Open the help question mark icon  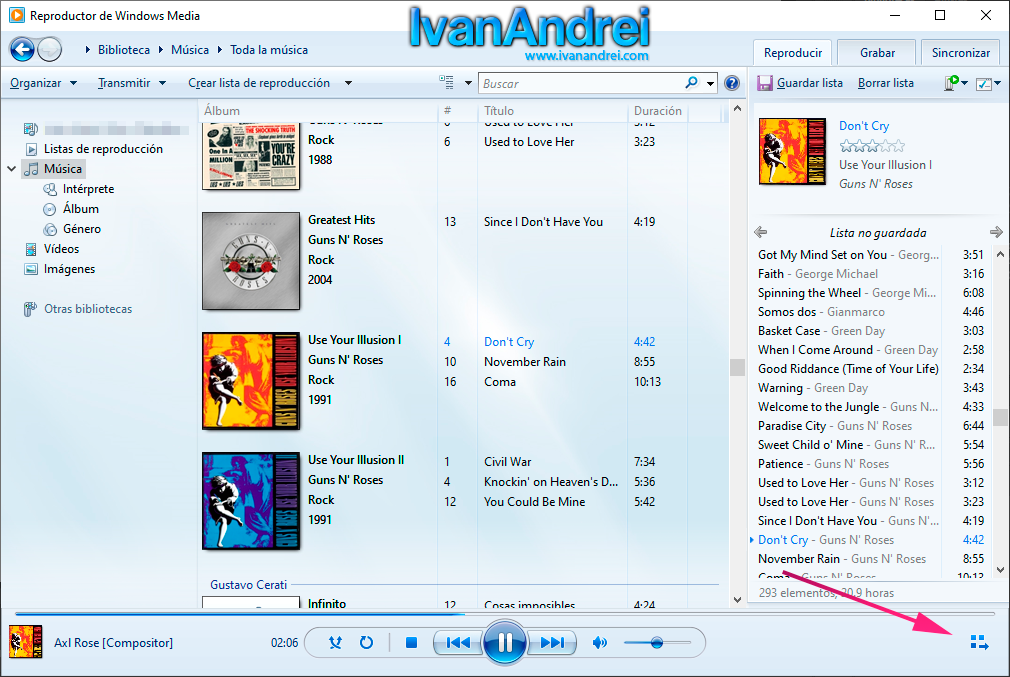[732, 83]
